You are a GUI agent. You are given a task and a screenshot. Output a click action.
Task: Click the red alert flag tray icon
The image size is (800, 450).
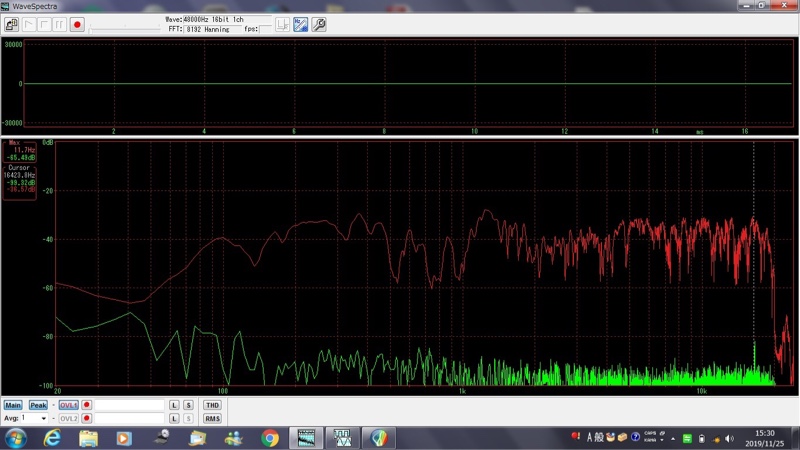tap(576, 436)
